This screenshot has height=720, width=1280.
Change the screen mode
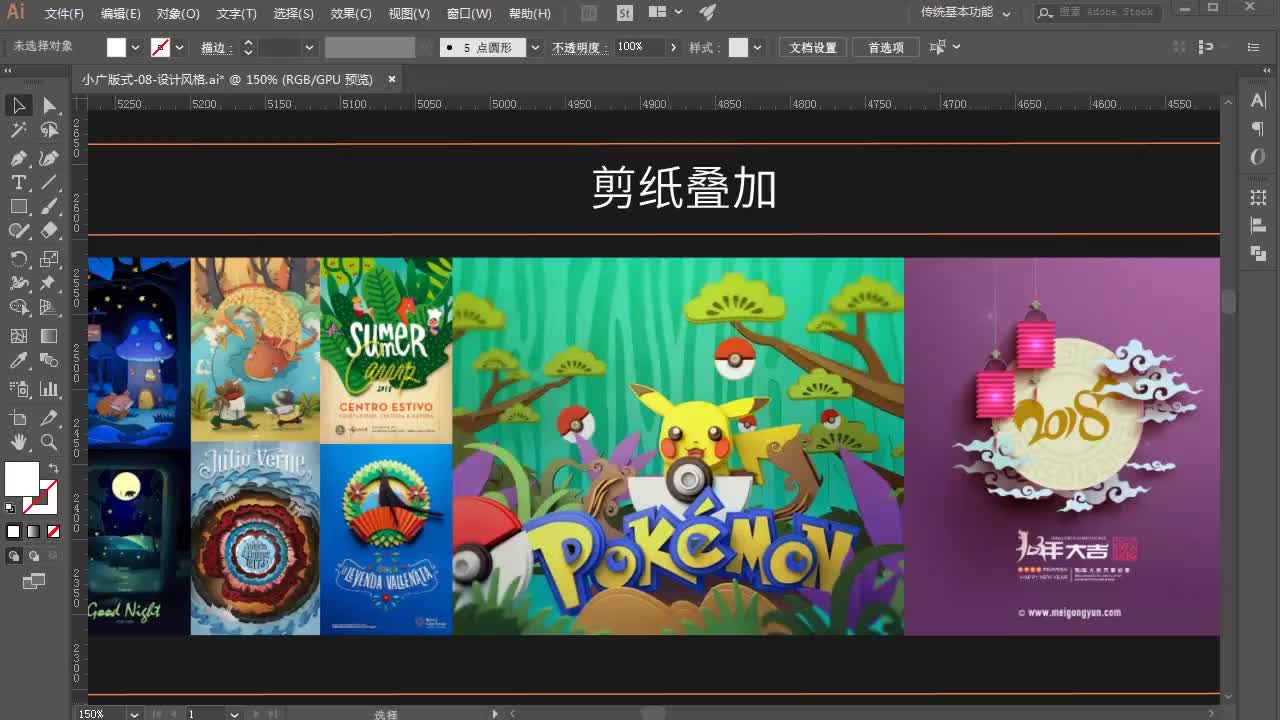[x=33, y=581]
